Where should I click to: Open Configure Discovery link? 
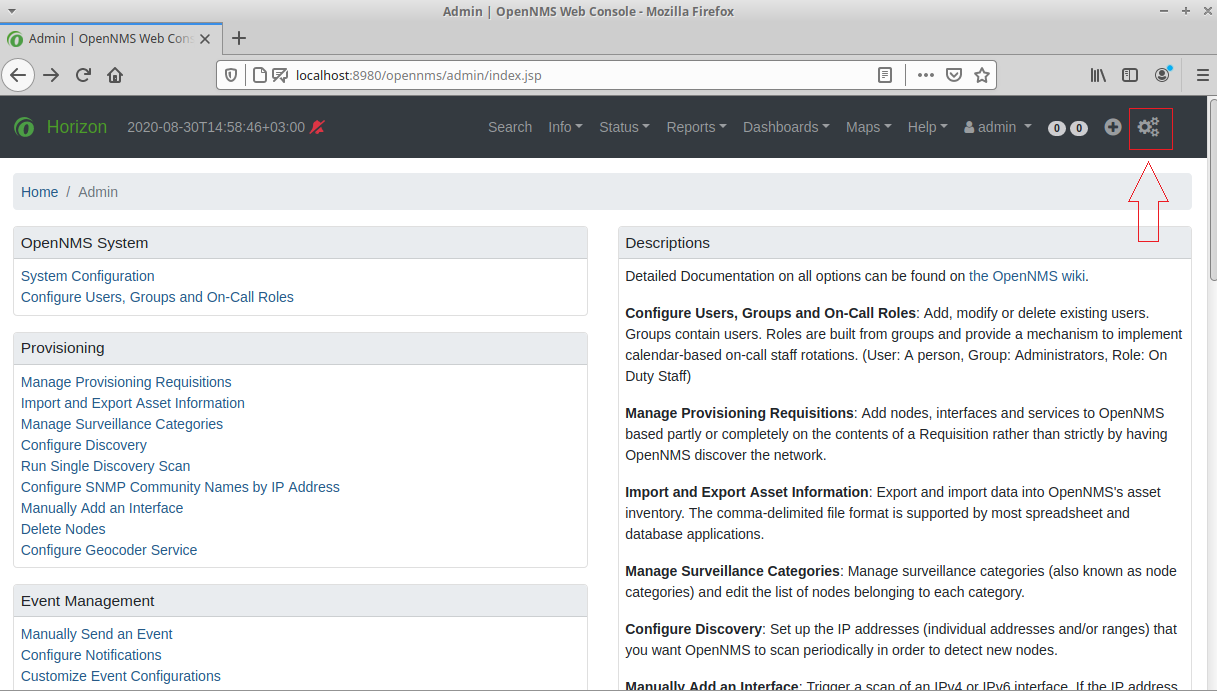(x=84, y=445)
